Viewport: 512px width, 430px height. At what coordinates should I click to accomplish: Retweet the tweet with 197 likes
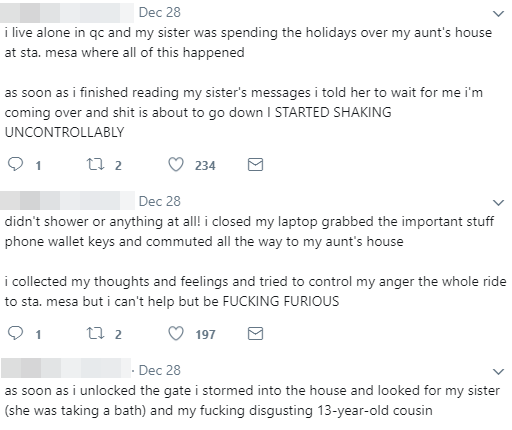(95, 333)
